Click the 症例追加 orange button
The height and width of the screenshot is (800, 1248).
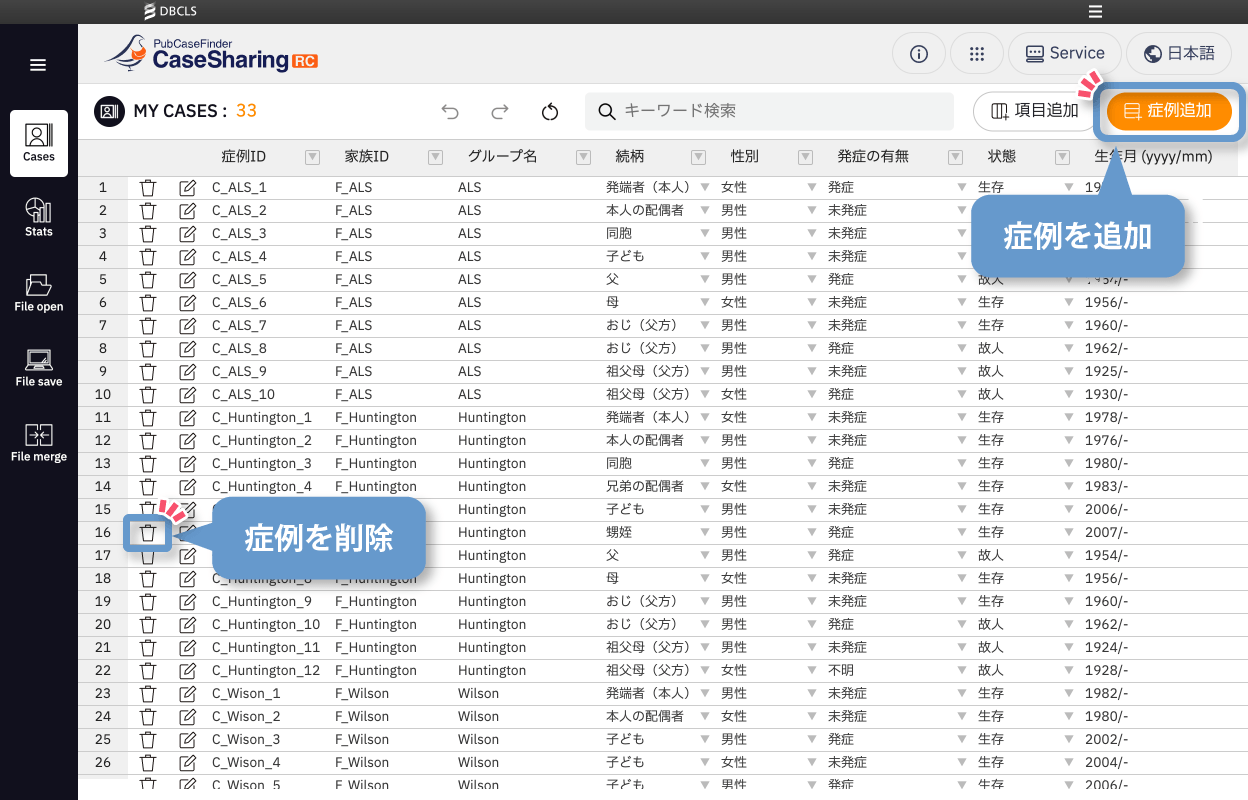tap(1168, 111)
